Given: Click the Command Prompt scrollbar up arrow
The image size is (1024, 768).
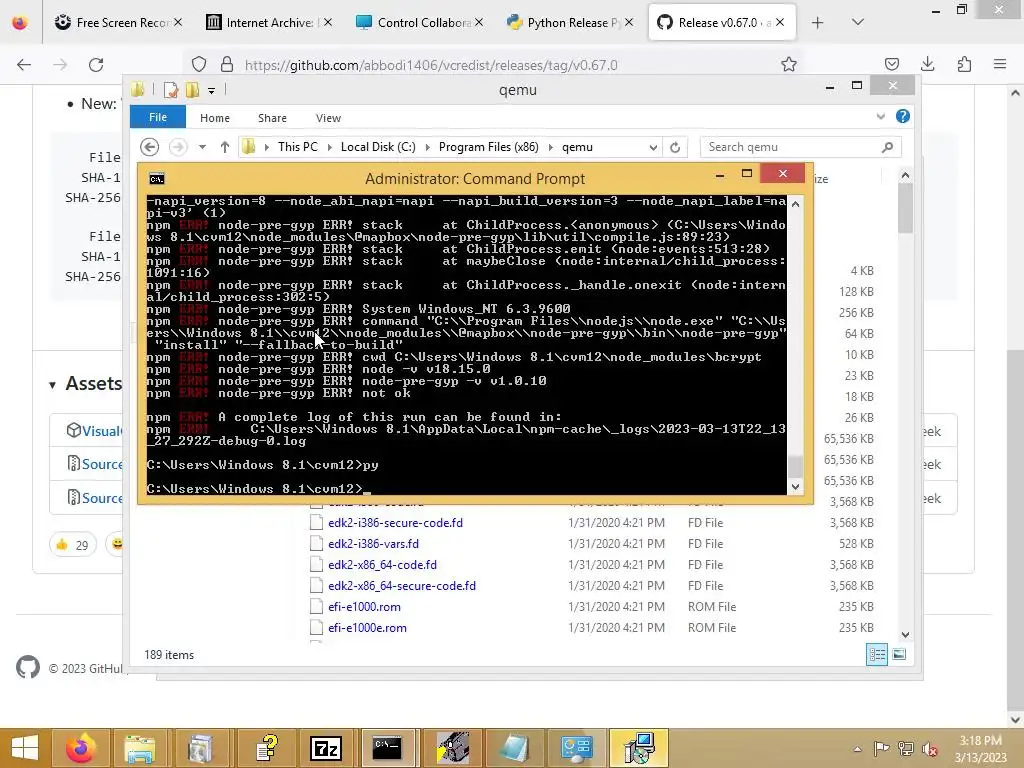Looking at the screenshot, I should [x=795, y=204].
